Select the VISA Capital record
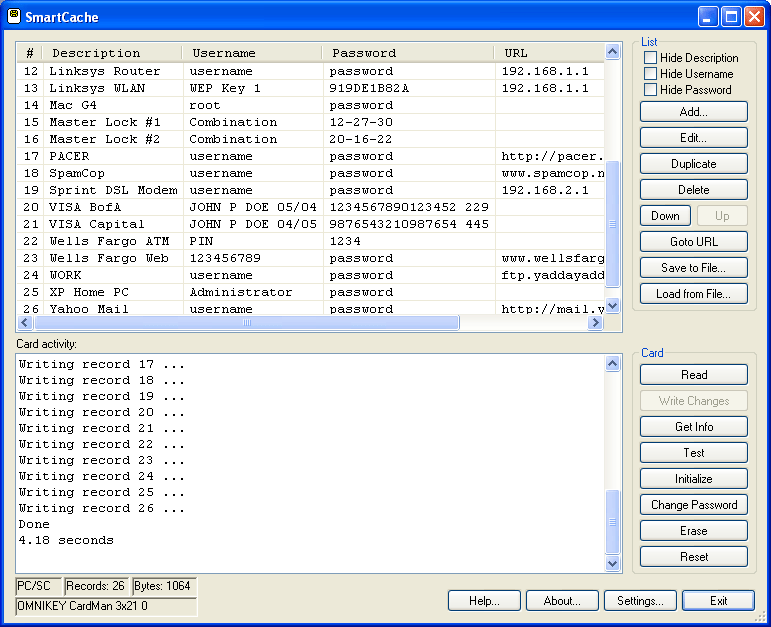The height and width of the screenshot is (627, 771). (x=311, y=224)
